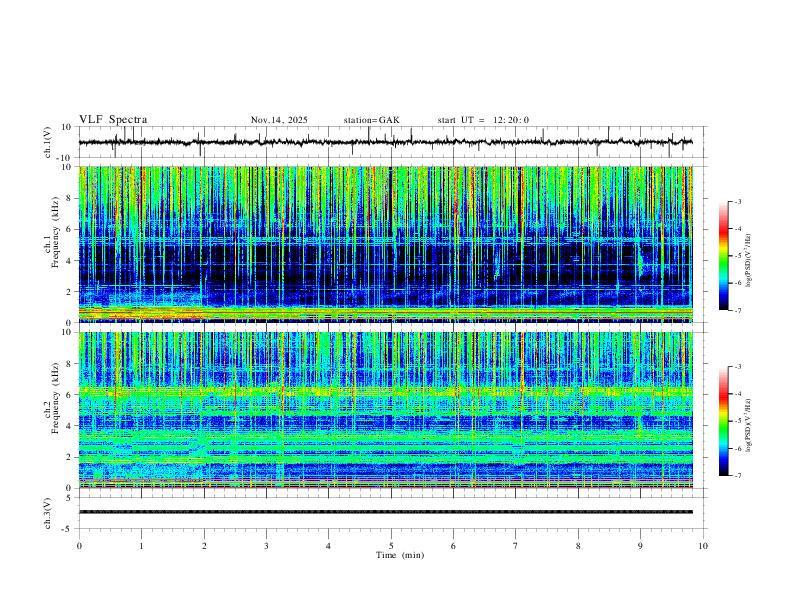The height and width of the screenshot is (612, 792).
Task: Click the ch.3 flat voltage trace
Action: point(386,512)
